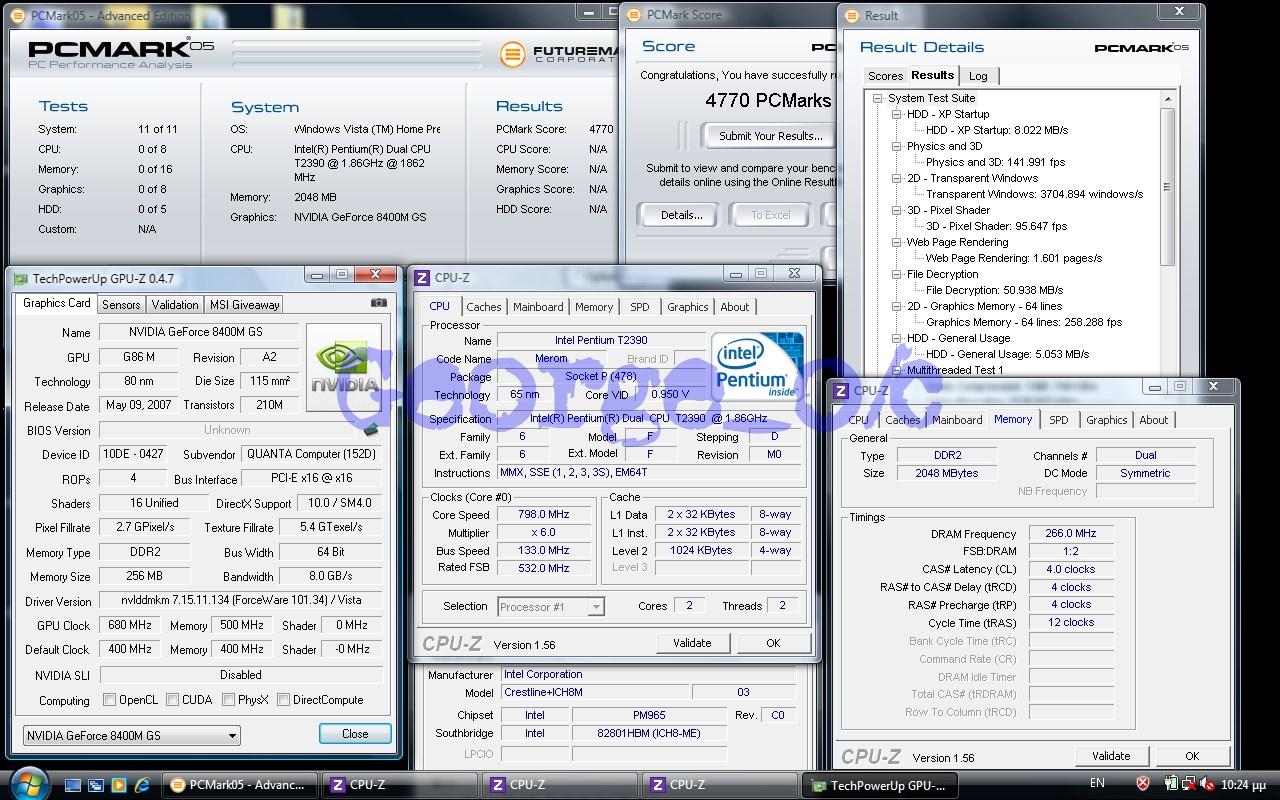Click Switch Between Windows quick launch icon
Image resolution: width=1280 pixels, height=800 pixels.
coord(96,785)
